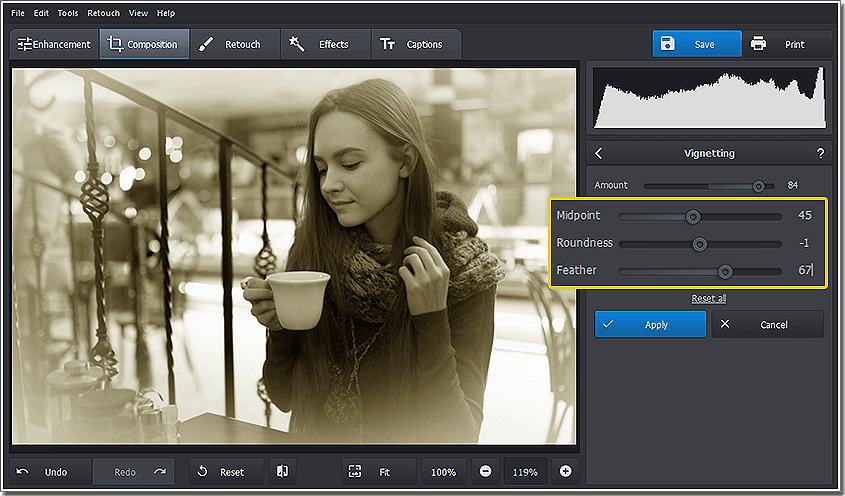Zoom out with the minus icon
The width and height of the screenshot is (845, 496).
pyautogui.click(x=485, y=471)
